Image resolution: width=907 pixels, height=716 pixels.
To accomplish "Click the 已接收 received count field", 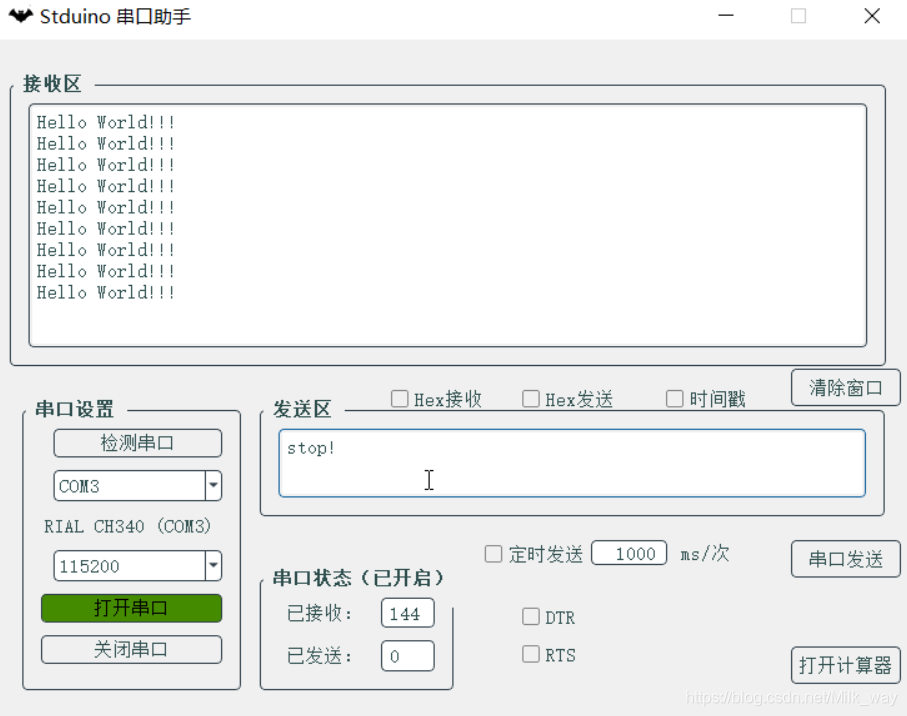I will [407, 613].
